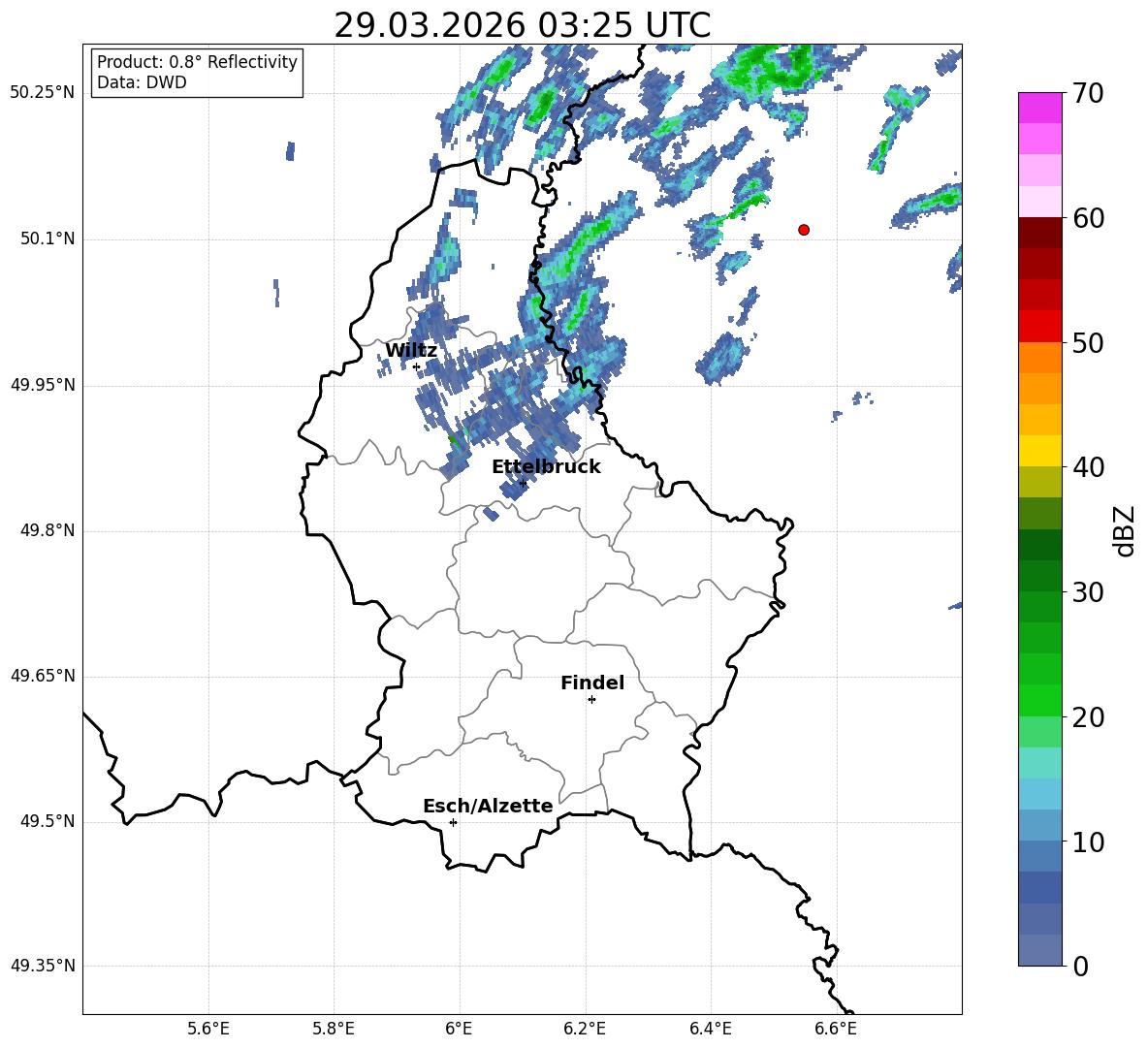Click colorbar tick label 20
The width and height of the screenshot is (1148, 1048).
point(1088,717)
